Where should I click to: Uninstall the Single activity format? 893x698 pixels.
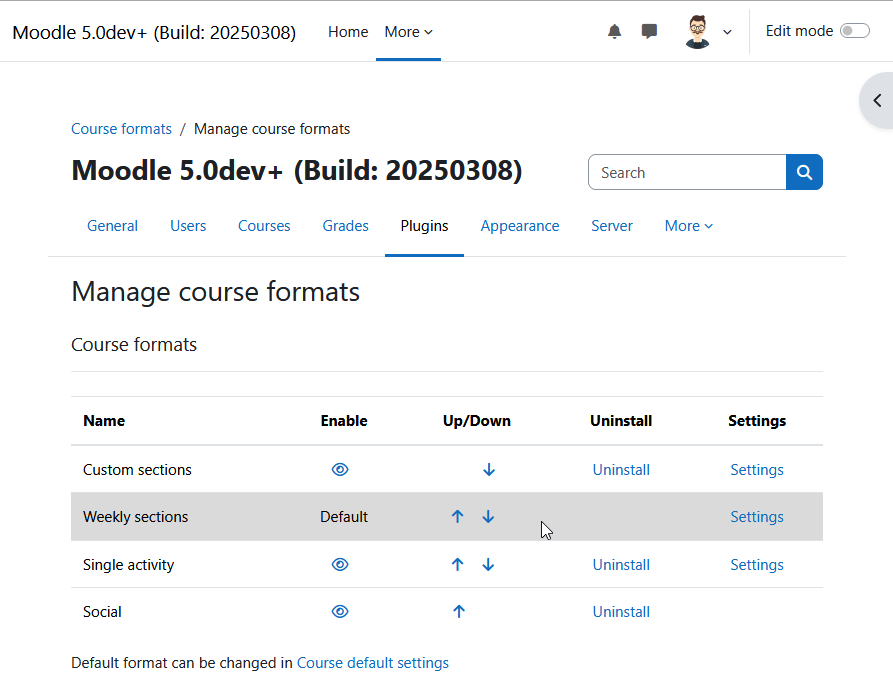[x=621, y=565]
